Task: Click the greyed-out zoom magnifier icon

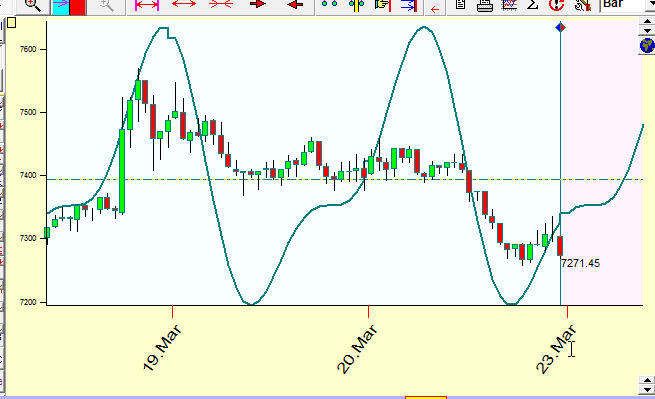Action: (106, 5)
